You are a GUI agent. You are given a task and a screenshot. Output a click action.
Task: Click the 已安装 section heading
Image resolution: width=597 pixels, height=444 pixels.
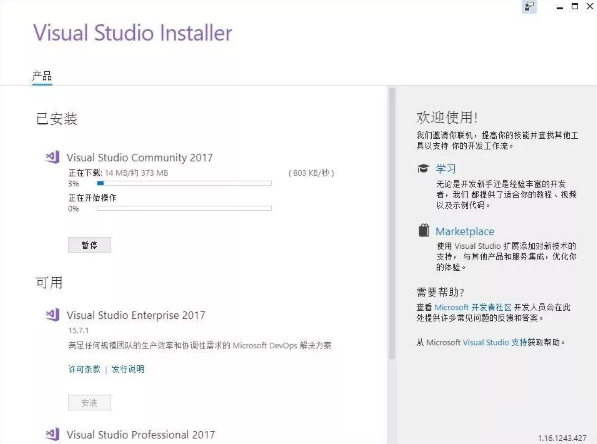pyautogui.click(x=57, y=119)
